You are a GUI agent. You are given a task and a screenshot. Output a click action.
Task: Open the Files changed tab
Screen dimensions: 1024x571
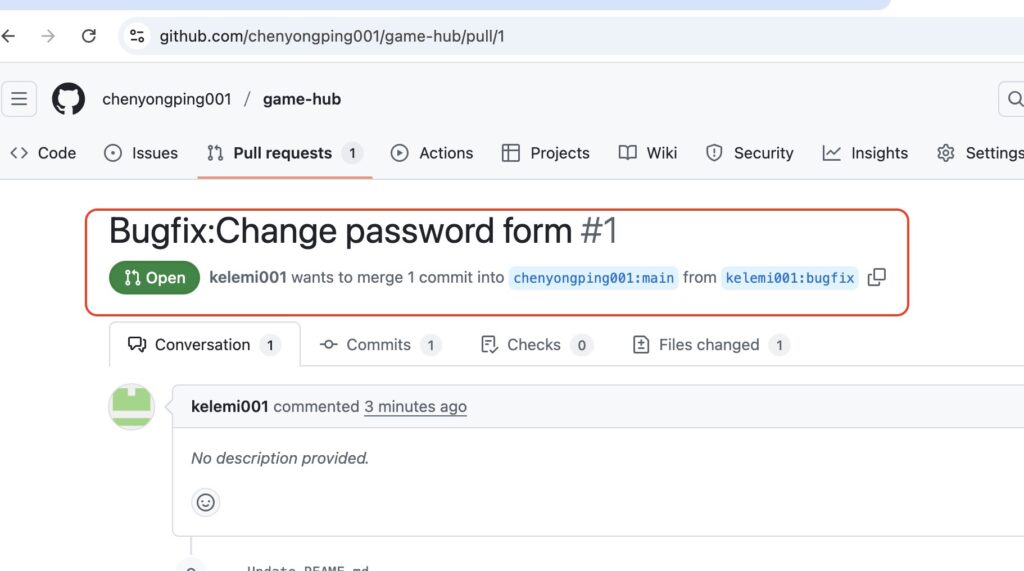710,345
